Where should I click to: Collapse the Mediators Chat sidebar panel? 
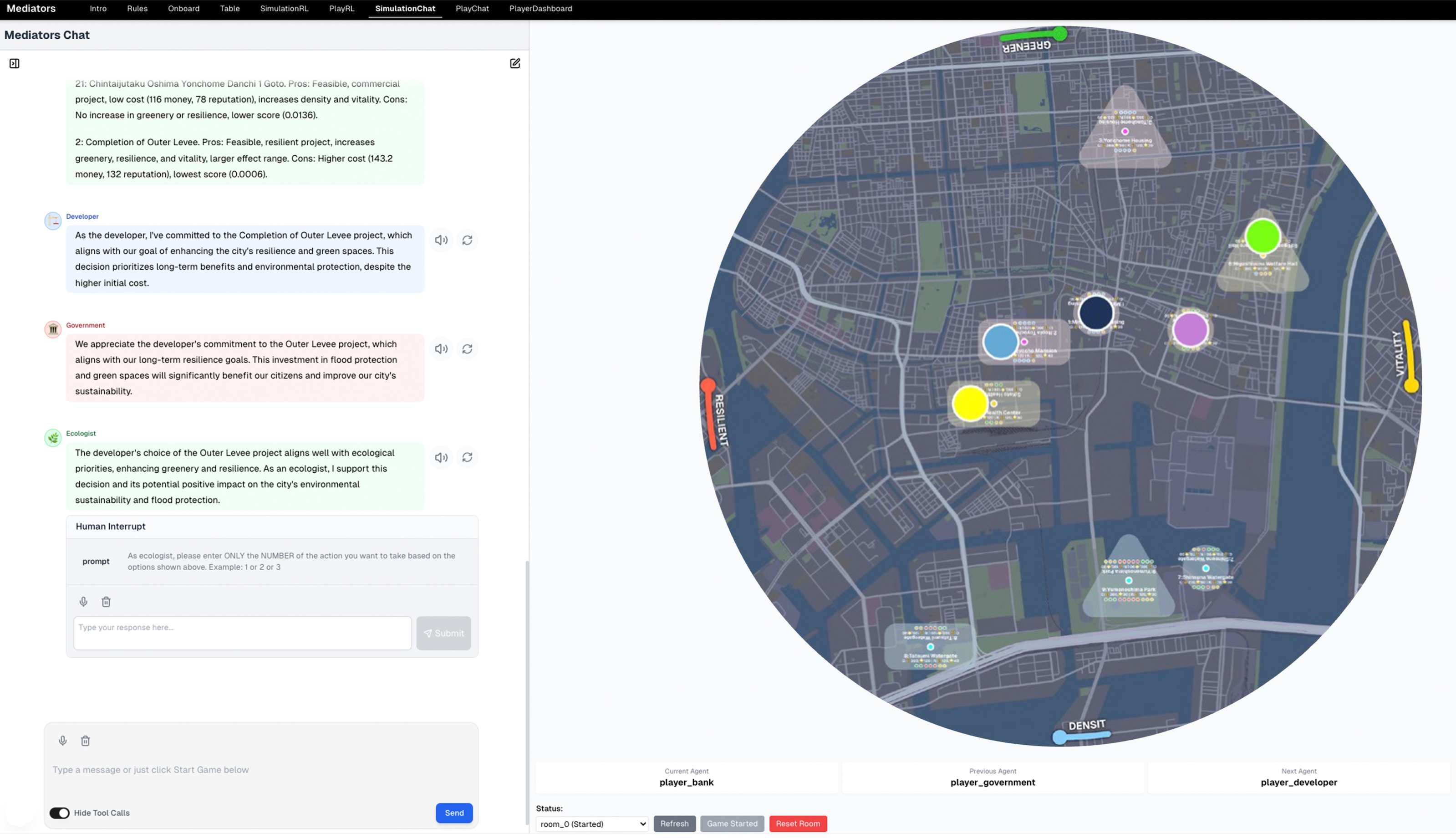15,63
